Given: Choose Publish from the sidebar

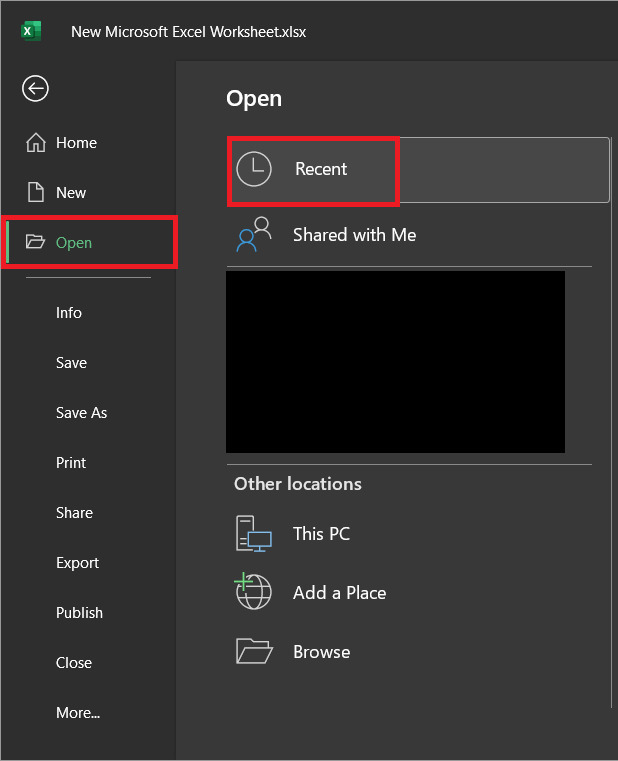Looking at the screenshot, I should pos(79,613).
